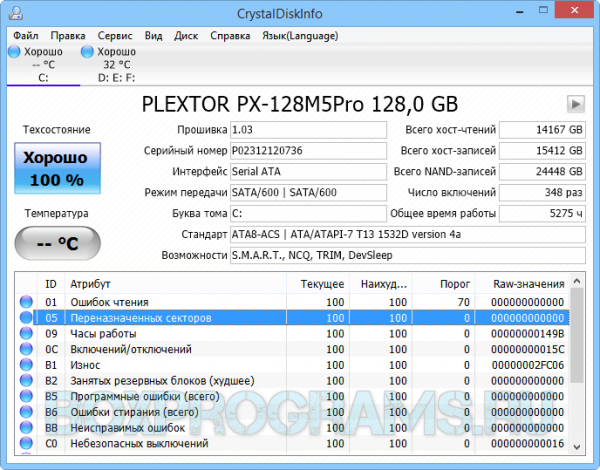The width and height of the screenshot is (600, 470).
Task: Click the Буква тома field C:
Action: [308, 213]
